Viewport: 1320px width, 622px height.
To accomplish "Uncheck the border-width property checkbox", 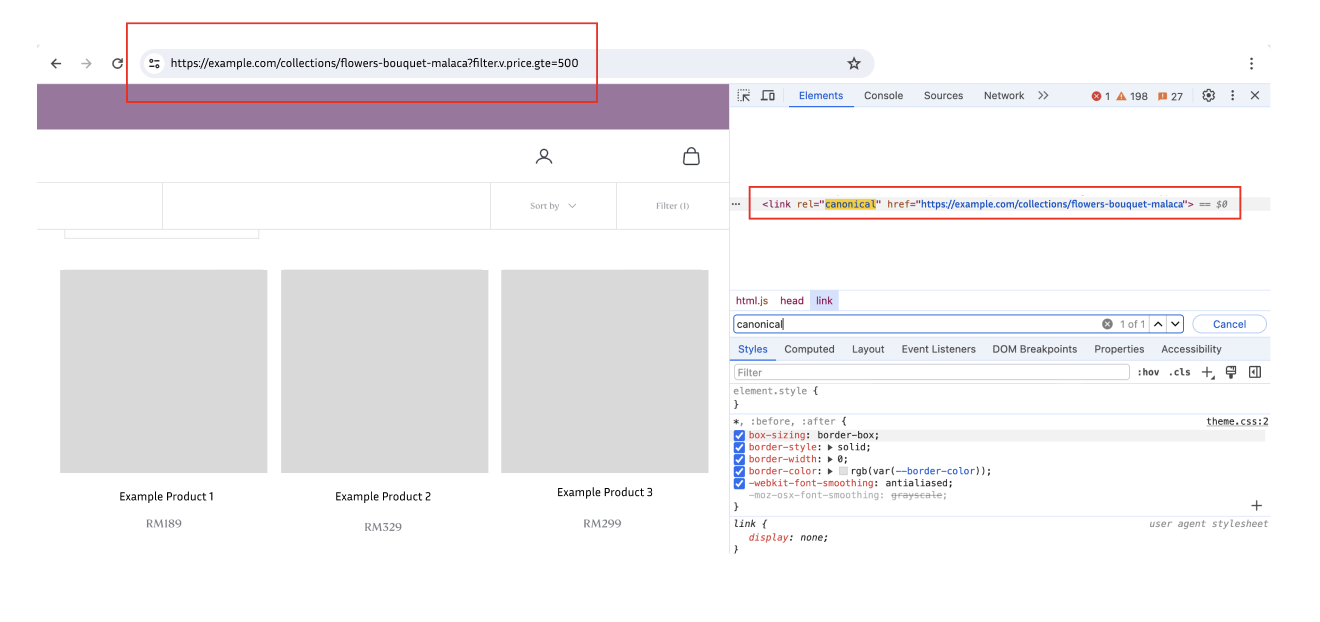I will pos(739,460).
